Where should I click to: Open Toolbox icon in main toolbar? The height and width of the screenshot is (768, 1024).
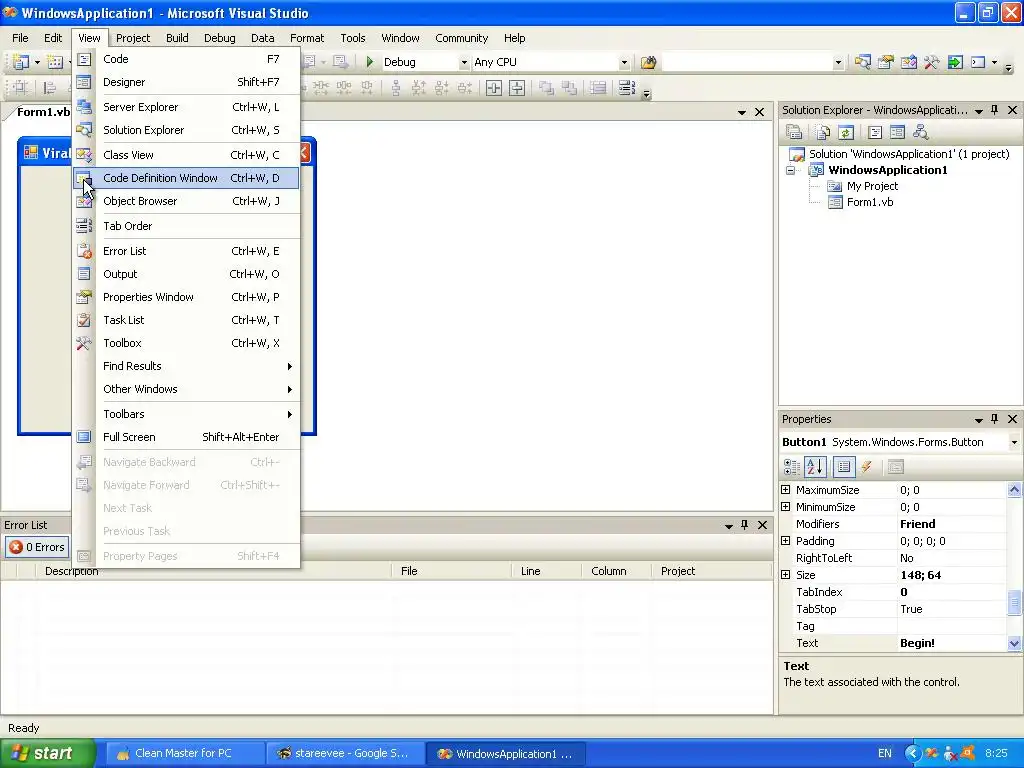(932, 63)
